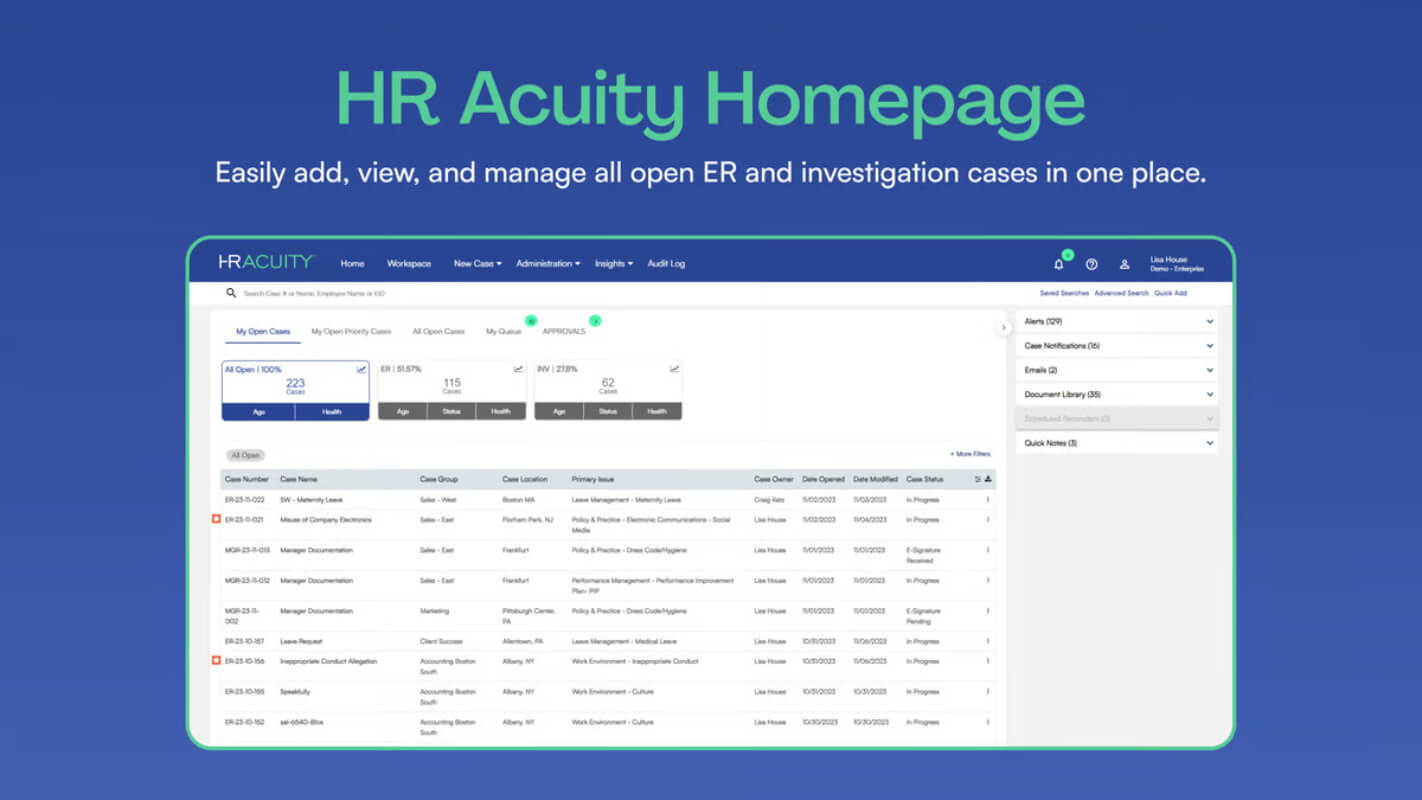Viewport: 1422px width, 800px height.
Task: Open the Administration dropdown menu
Action: (x=548, y=264)
